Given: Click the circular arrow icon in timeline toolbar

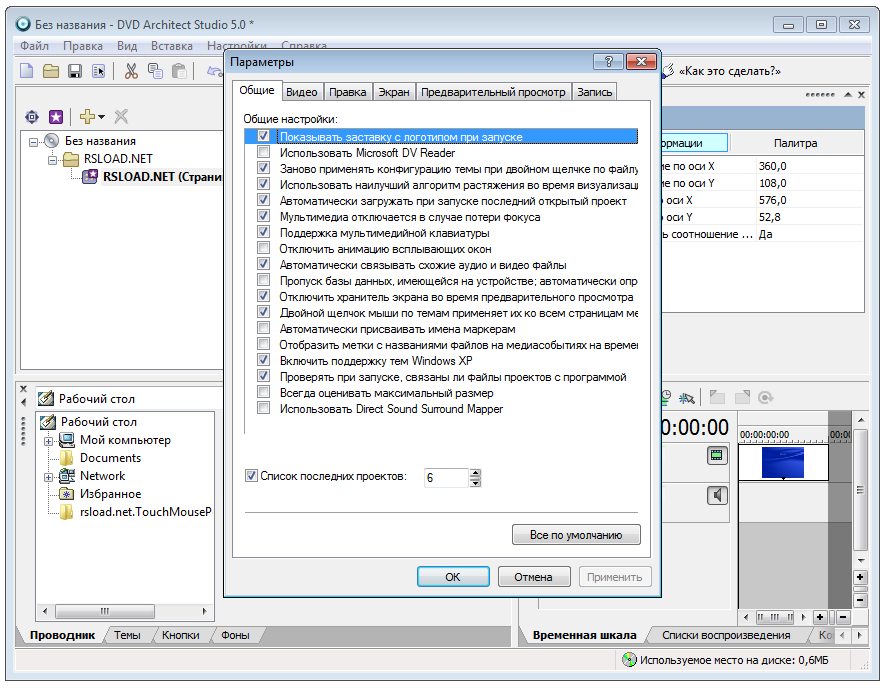Looking at the screenshot, I should (x=766, y=398).
